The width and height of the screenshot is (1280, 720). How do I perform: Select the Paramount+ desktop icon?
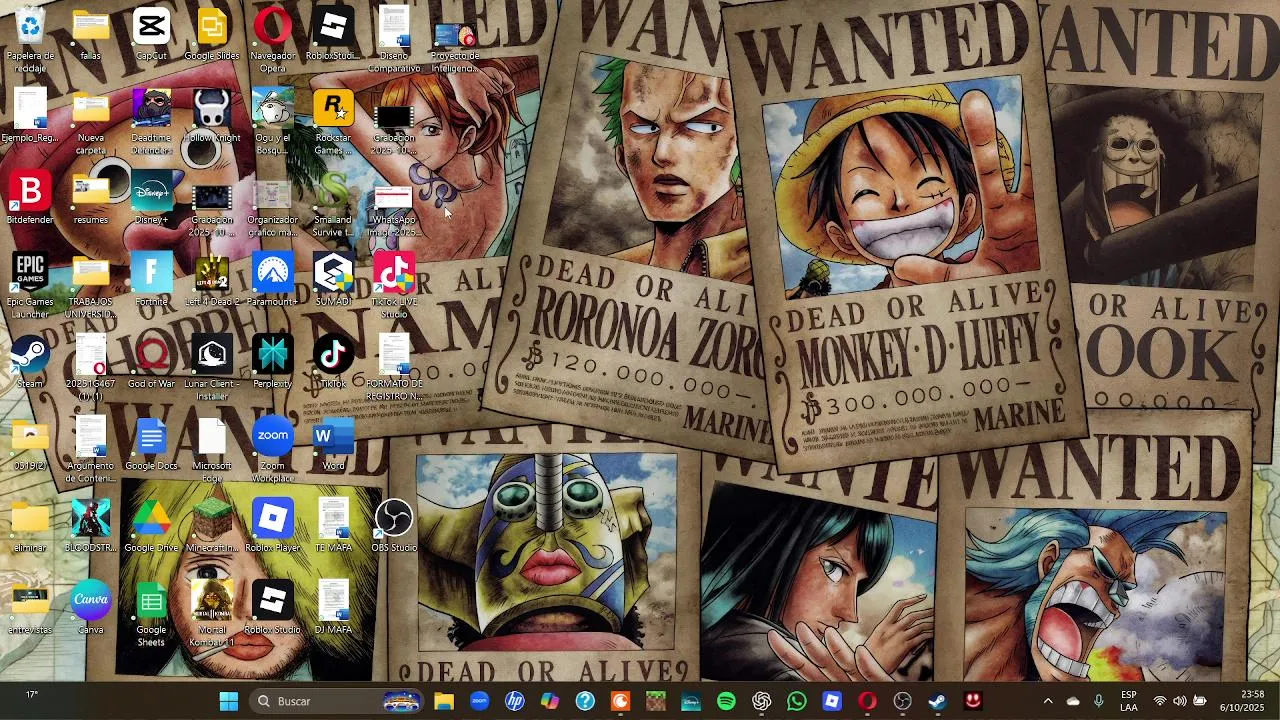(x=272, y=281)
